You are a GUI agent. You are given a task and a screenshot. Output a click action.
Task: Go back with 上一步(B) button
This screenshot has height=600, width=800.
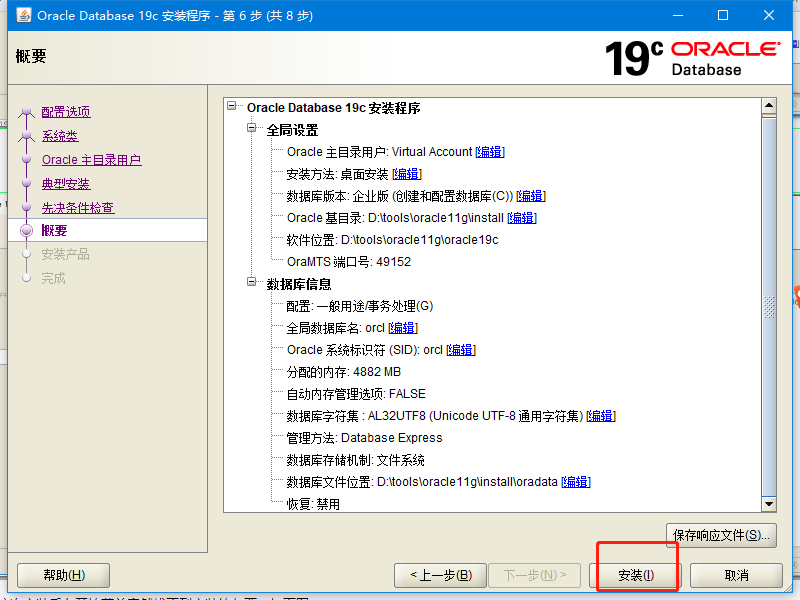(x=441, y=576)
